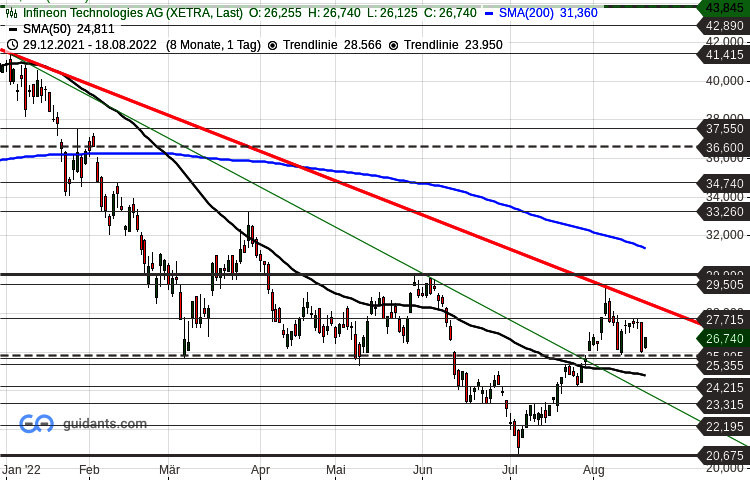This screenshot has width=750, height=480.
Task: Click the Jun time axis label
Action: pyautogui.click(x=422, y=470)
